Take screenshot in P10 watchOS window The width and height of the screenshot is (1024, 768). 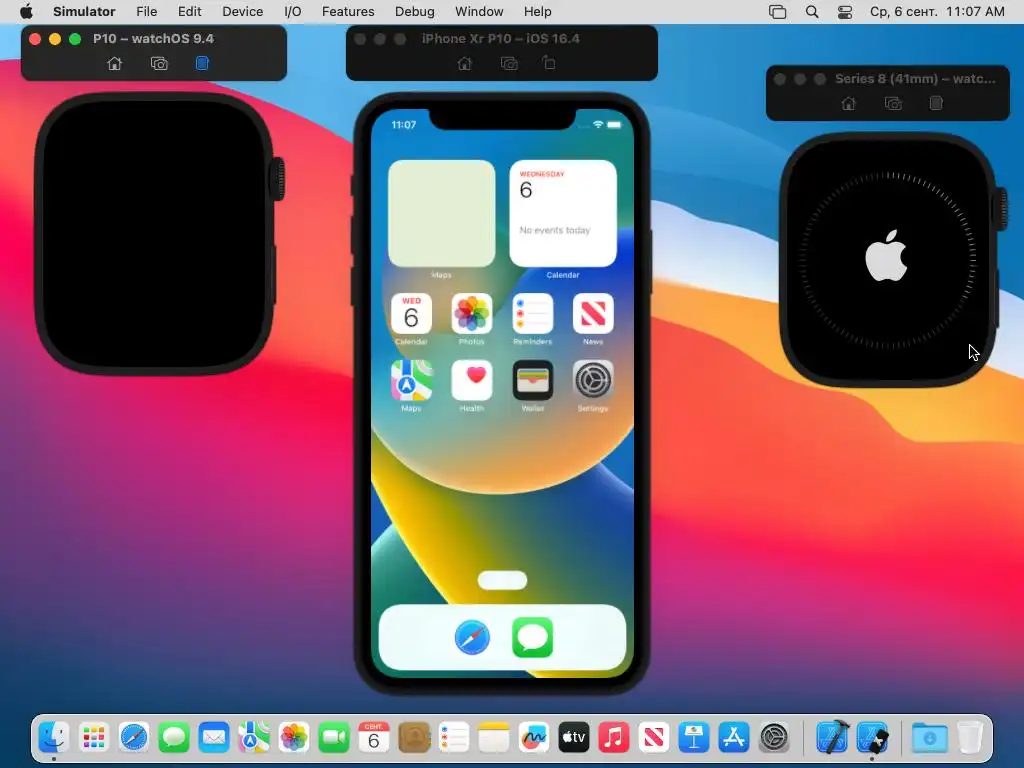point(159,63)
